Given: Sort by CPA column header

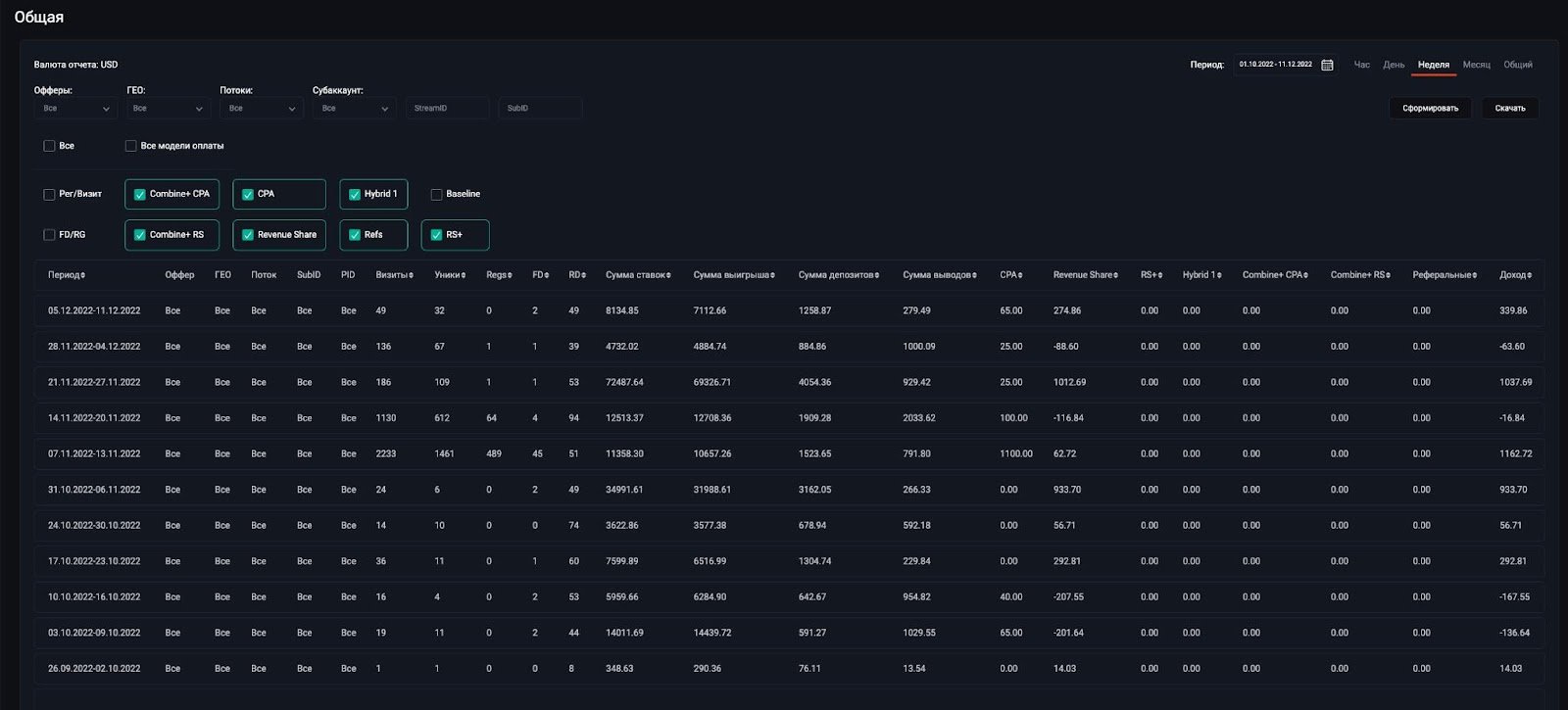Looking at the screenshot, I should coord(1011,275).
